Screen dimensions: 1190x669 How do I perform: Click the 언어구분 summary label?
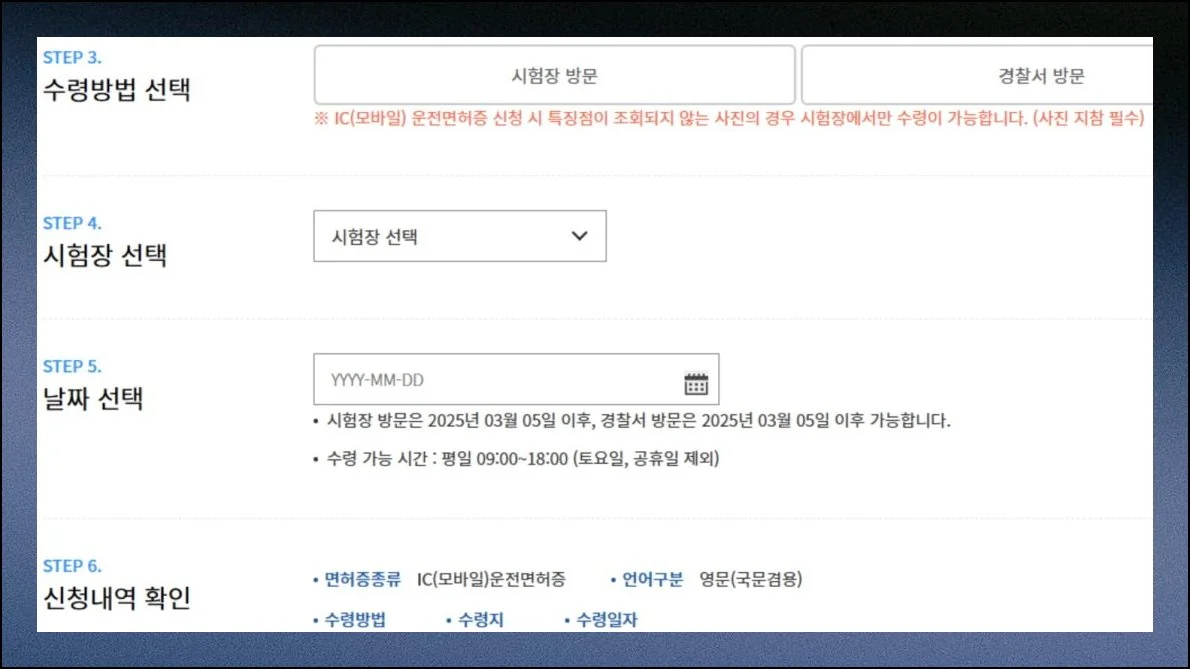point(652,579)
